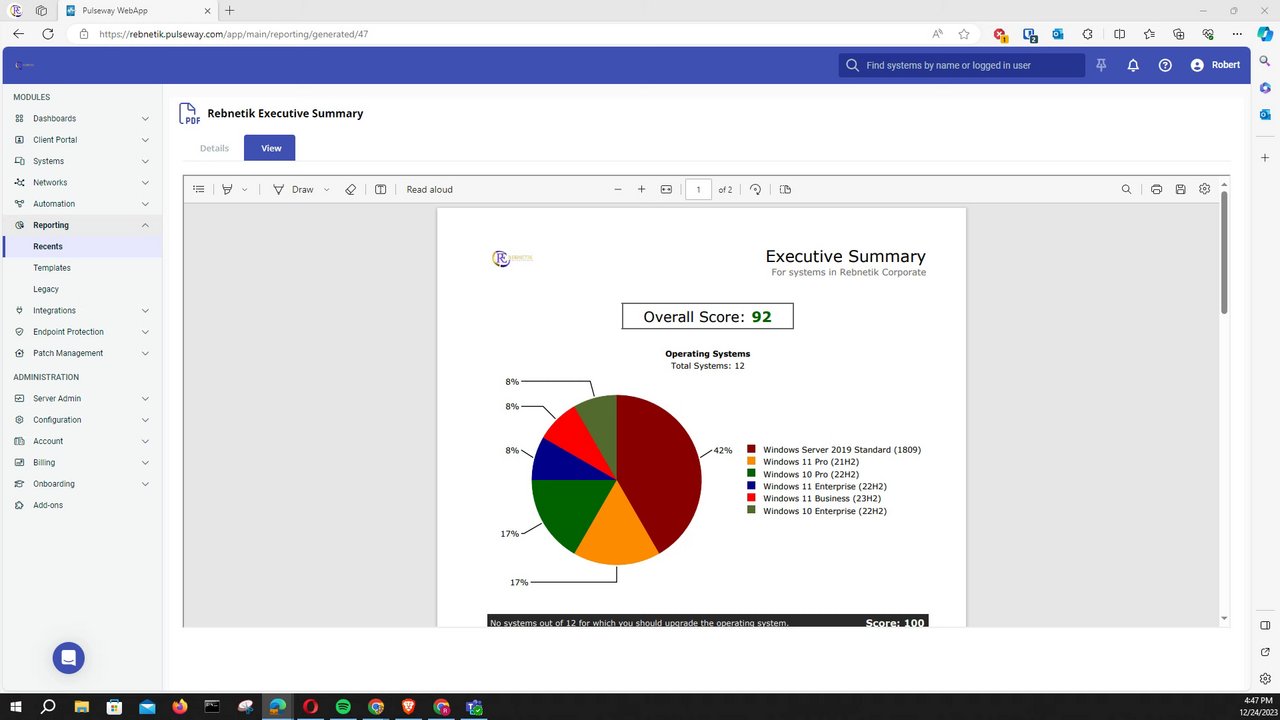The width and height of the screenshot is (1280, 720).
Task: Open the chat support bubble
Action: 69,658
